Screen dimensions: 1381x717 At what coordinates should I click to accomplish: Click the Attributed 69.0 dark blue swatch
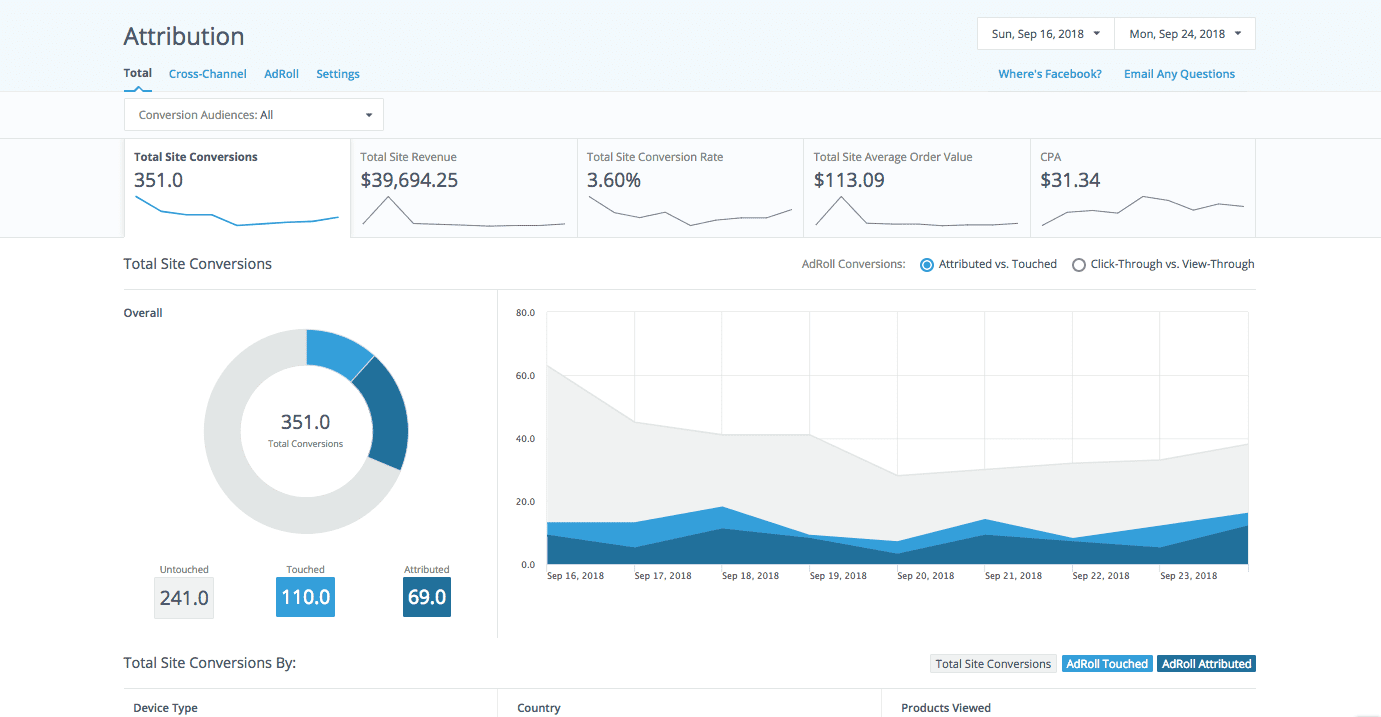tap(427, 598)
